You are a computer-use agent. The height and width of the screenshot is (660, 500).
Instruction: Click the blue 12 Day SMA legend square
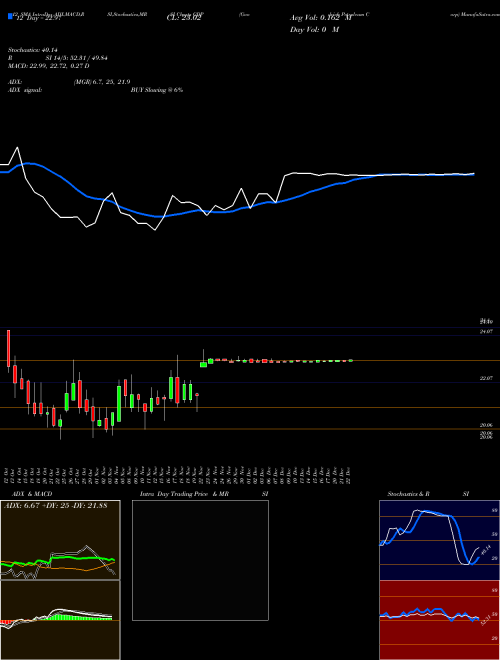[x=10, y=16]
